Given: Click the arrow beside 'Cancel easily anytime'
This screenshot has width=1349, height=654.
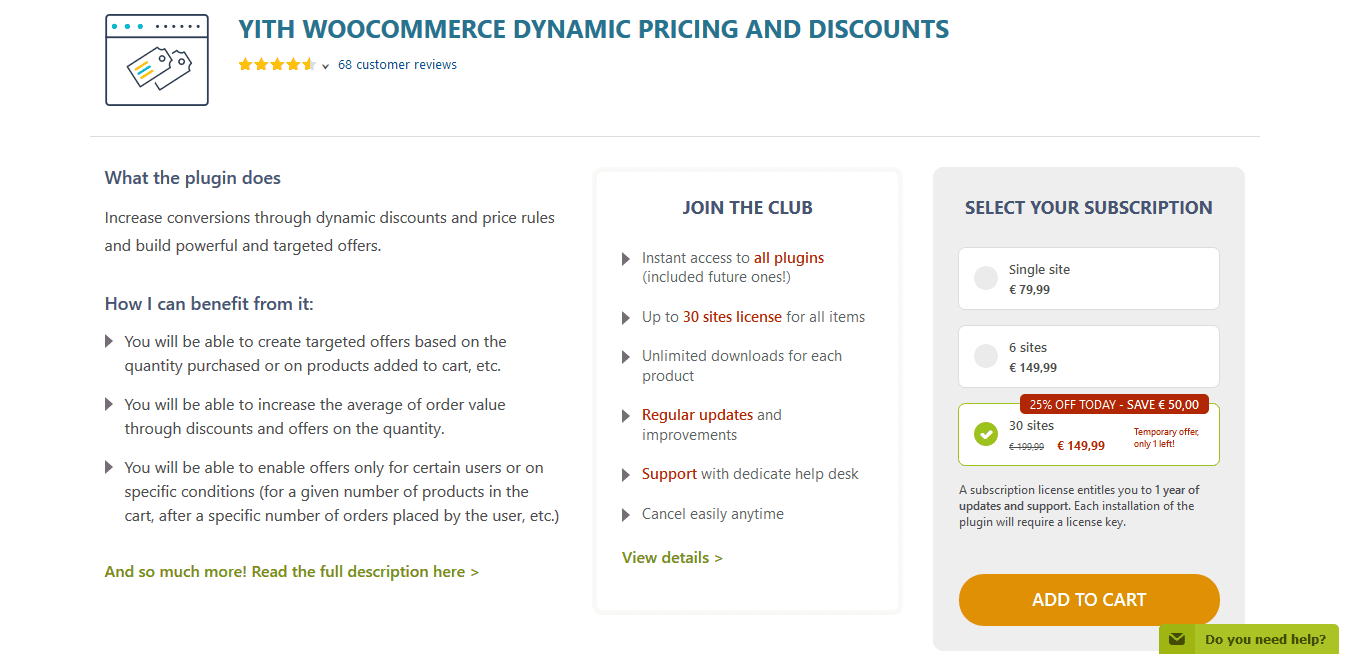Looking at the screenshot, I should click(627, 515).
